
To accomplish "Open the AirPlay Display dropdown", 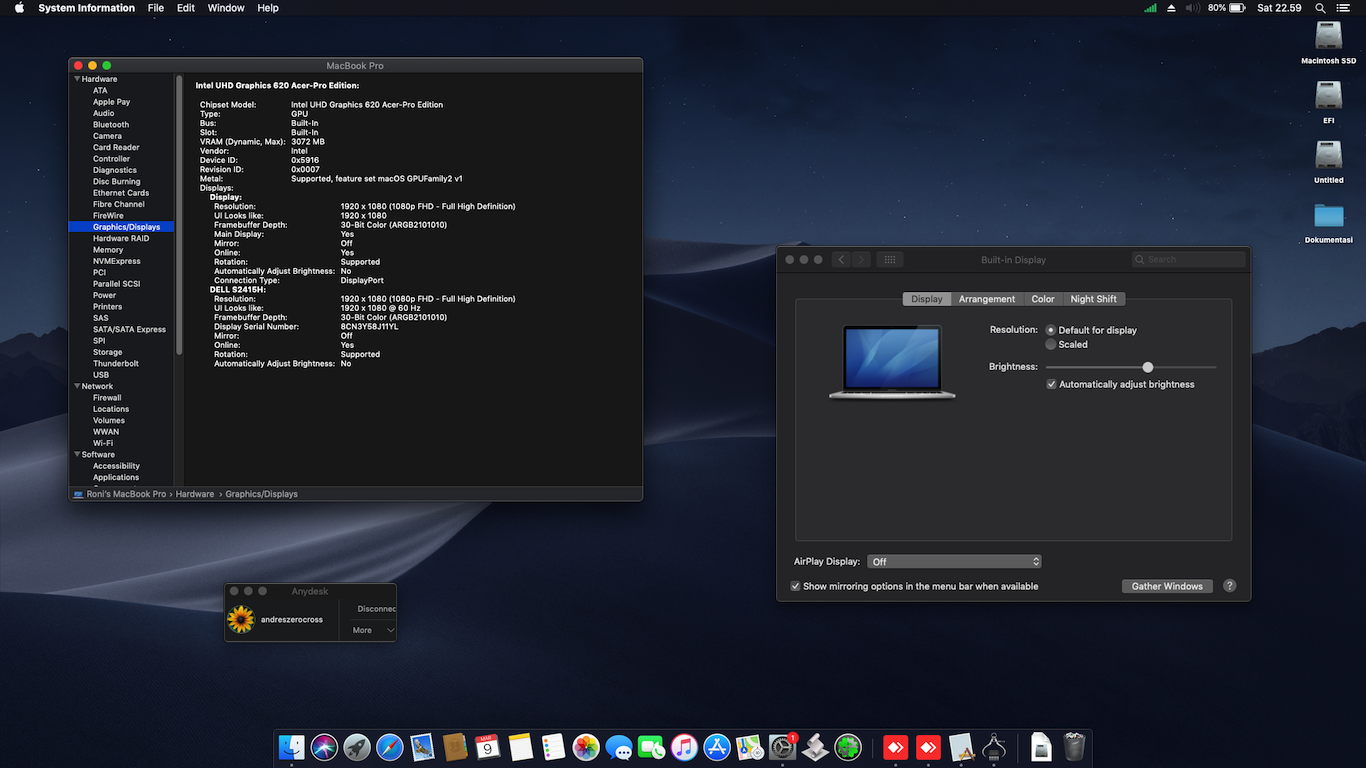I will pos(954,562).
